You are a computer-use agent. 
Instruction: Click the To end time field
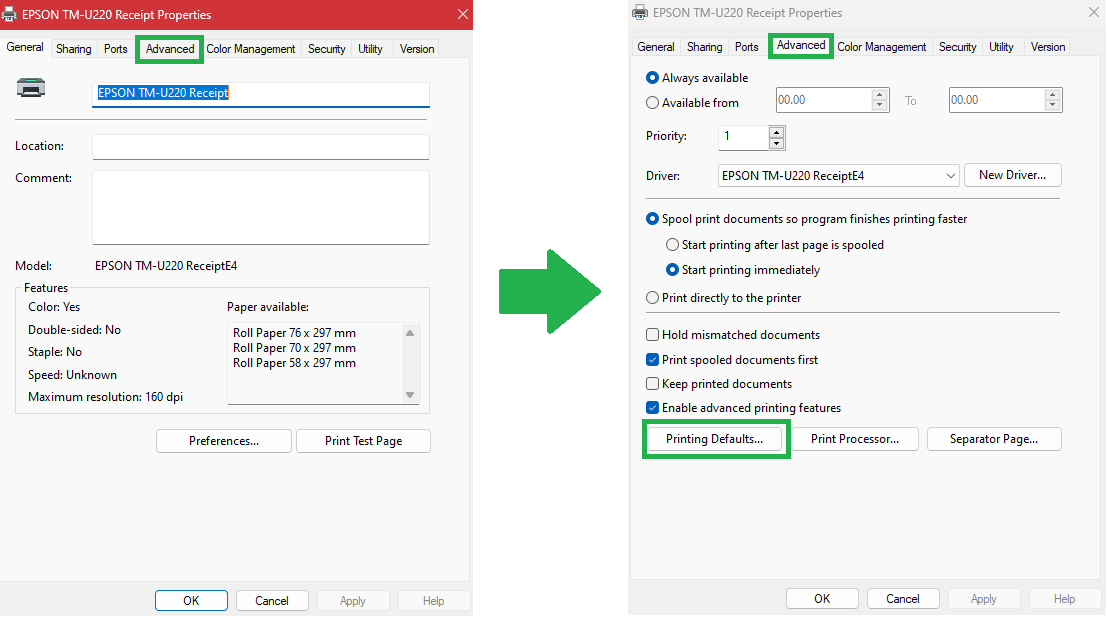pyautogui.click(x=996, y=100)
